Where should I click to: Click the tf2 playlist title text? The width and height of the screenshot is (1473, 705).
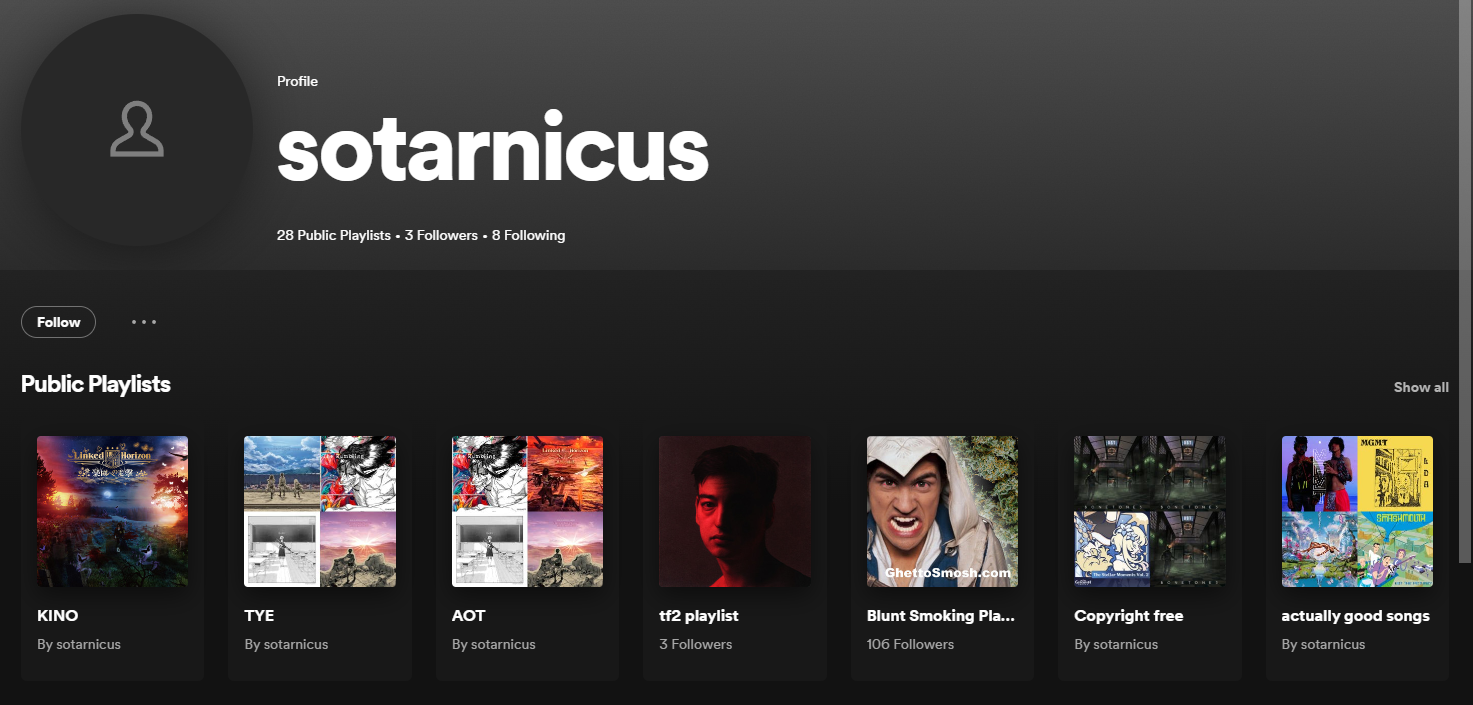pyautogui.click(x=698, y=616)
